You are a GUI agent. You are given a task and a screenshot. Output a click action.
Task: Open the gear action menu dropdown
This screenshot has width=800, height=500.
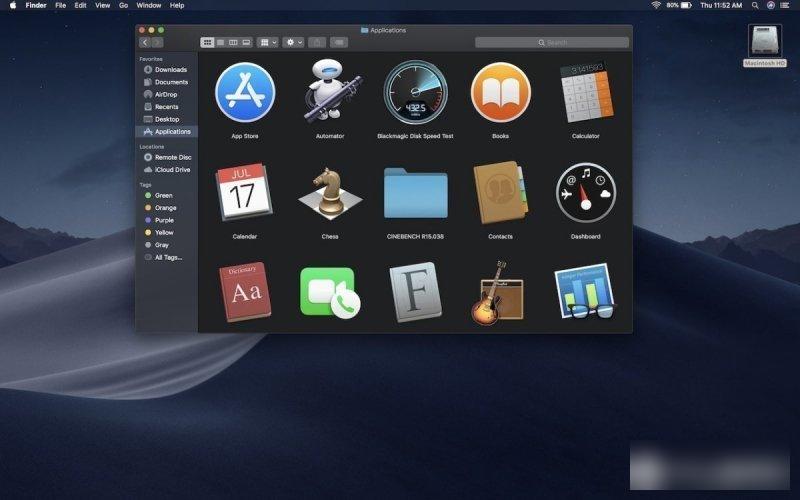294,42
